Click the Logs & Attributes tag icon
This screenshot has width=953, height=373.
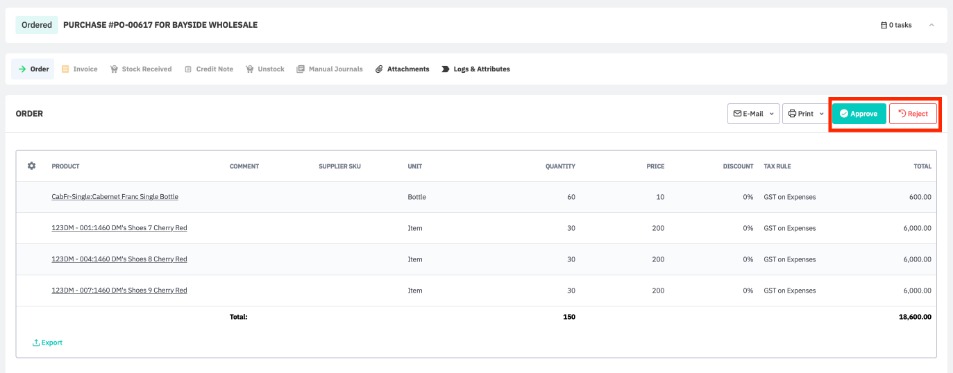coord(446,69)
